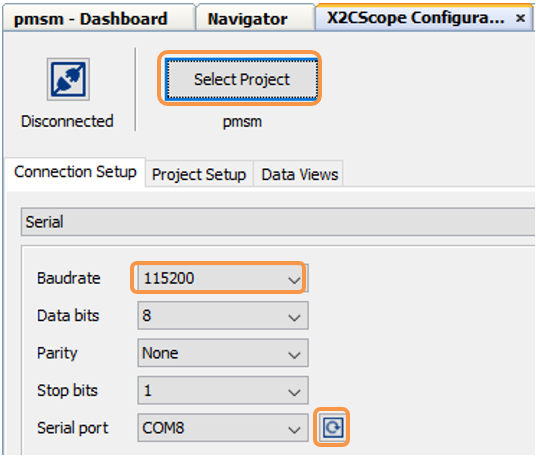Activate the X2CScope Configuration tab
The width and height of the screenshot is (536, 459).
pos(415,18)
